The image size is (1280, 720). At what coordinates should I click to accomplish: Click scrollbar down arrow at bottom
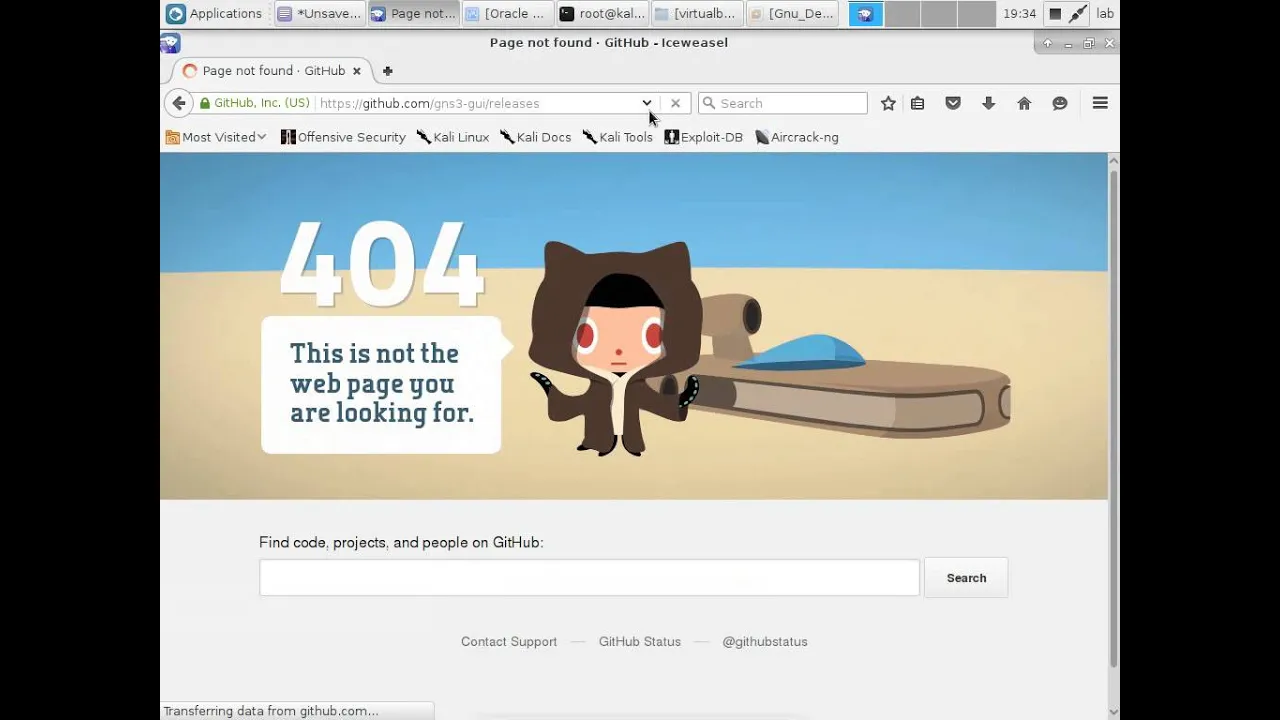point(1114,711)
